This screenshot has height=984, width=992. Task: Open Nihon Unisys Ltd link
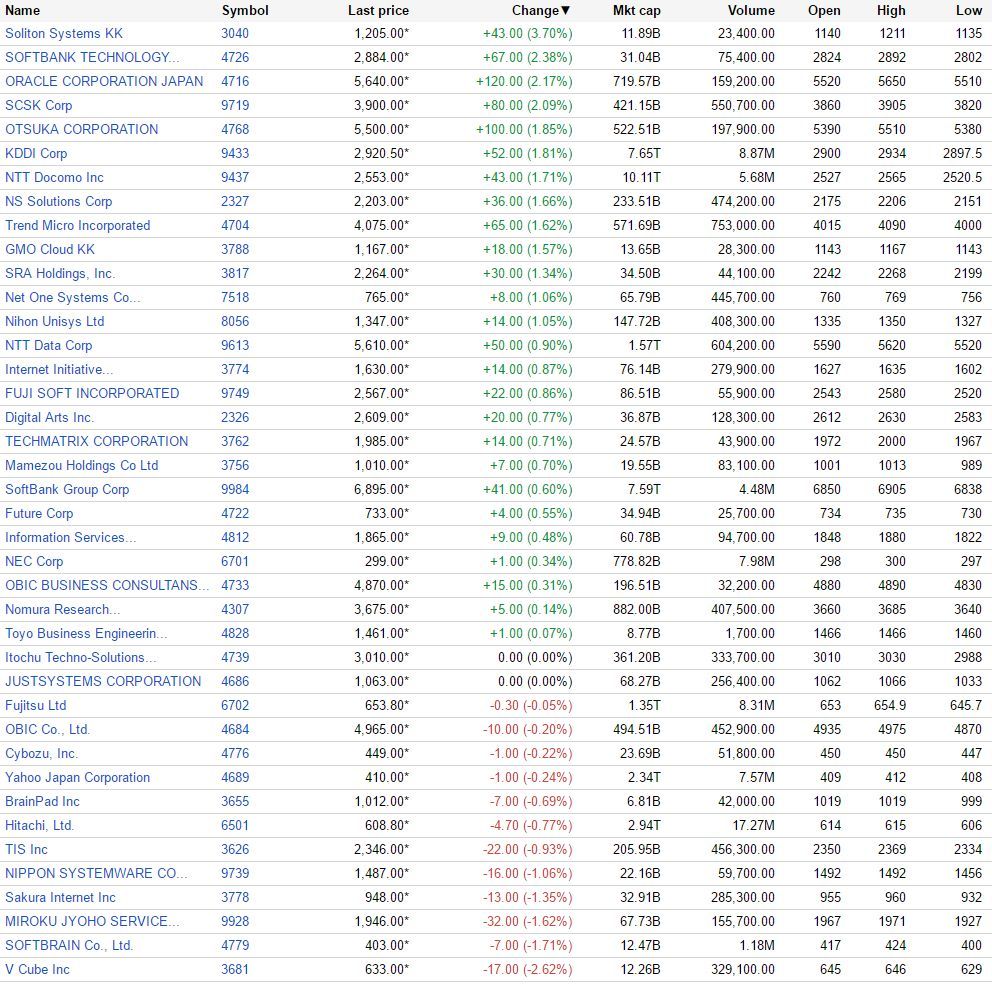pos(54,322)
